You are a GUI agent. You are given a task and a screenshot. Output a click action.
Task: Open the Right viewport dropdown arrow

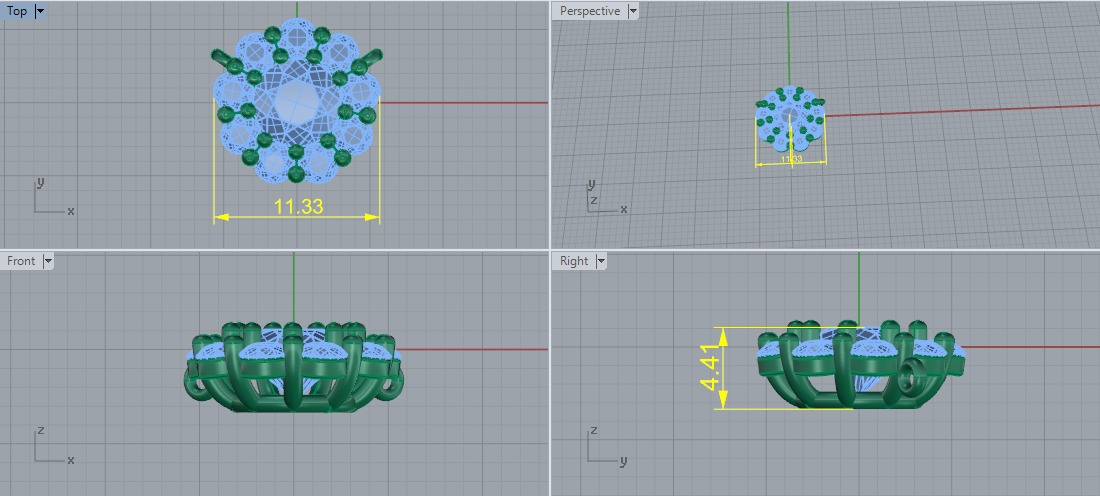point(601,261)
